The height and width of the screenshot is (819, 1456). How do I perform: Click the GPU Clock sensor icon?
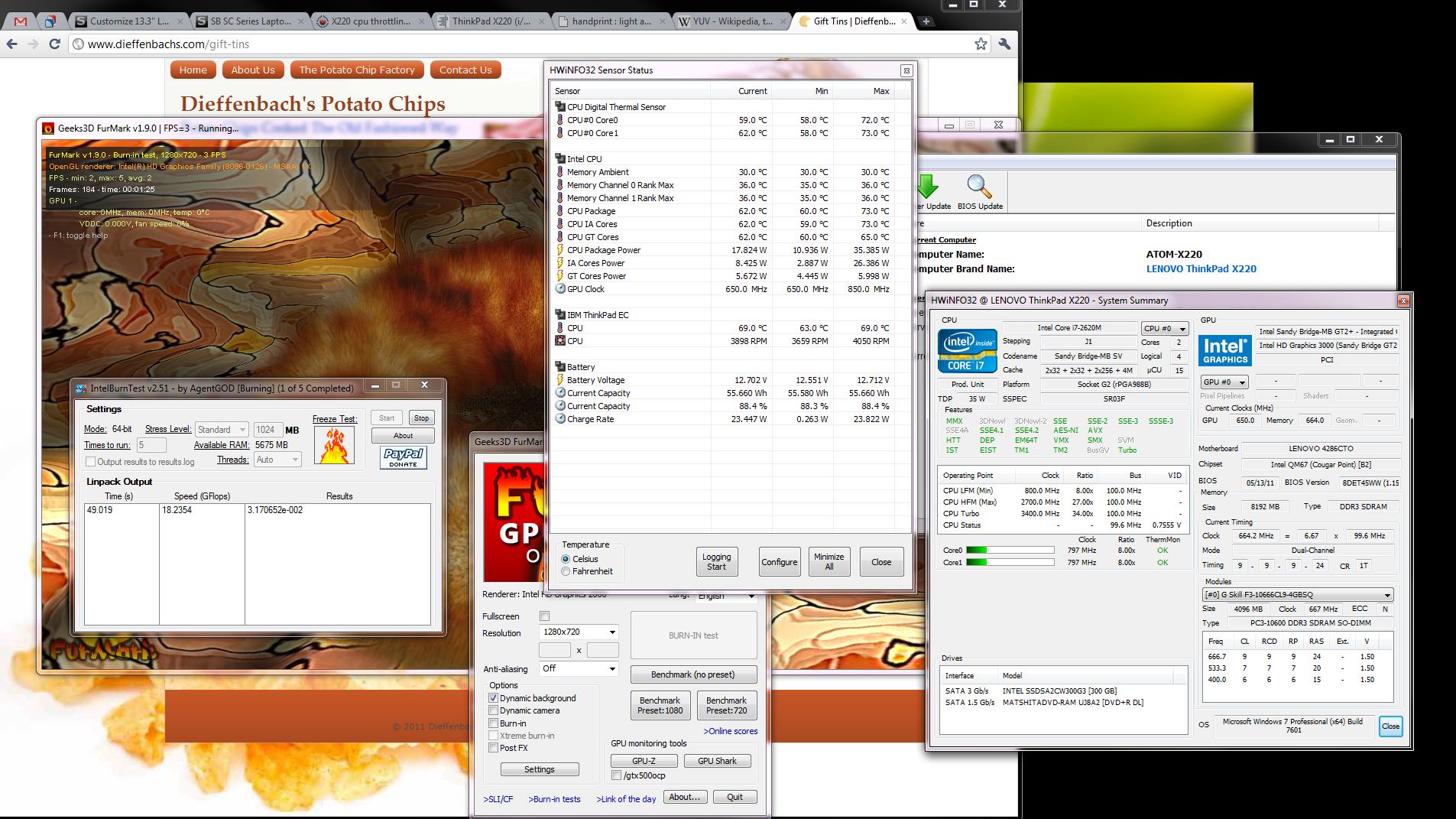(560, 289)
